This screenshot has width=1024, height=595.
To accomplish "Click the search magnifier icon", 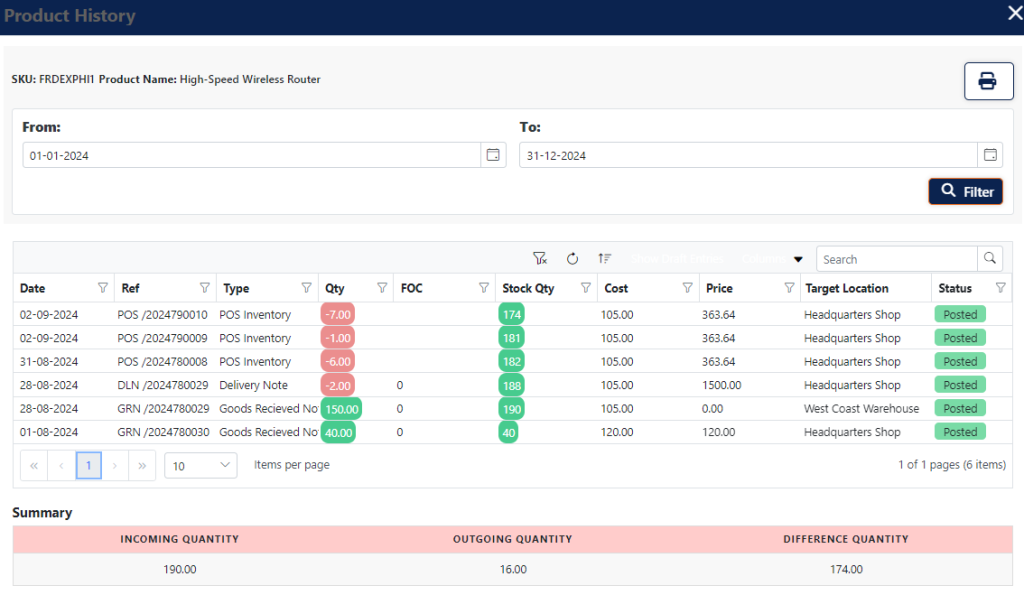I will click(990, 259).
